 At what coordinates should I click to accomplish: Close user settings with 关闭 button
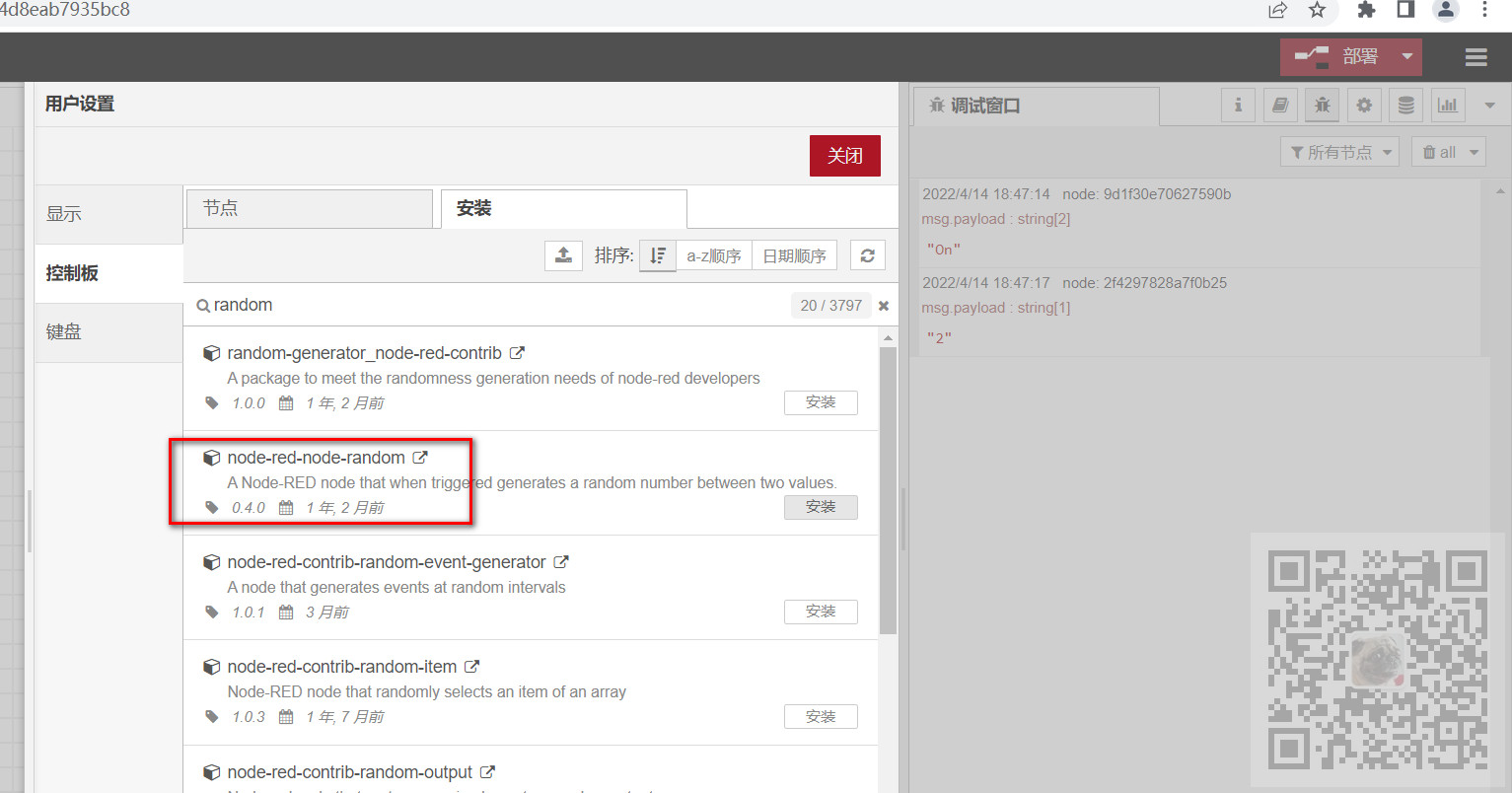(845, 156)
